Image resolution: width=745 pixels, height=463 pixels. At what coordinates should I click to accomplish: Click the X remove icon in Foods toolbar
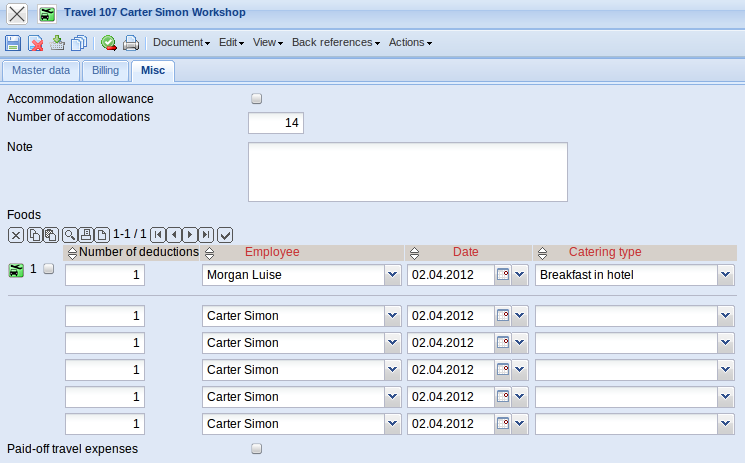point(15,234)
